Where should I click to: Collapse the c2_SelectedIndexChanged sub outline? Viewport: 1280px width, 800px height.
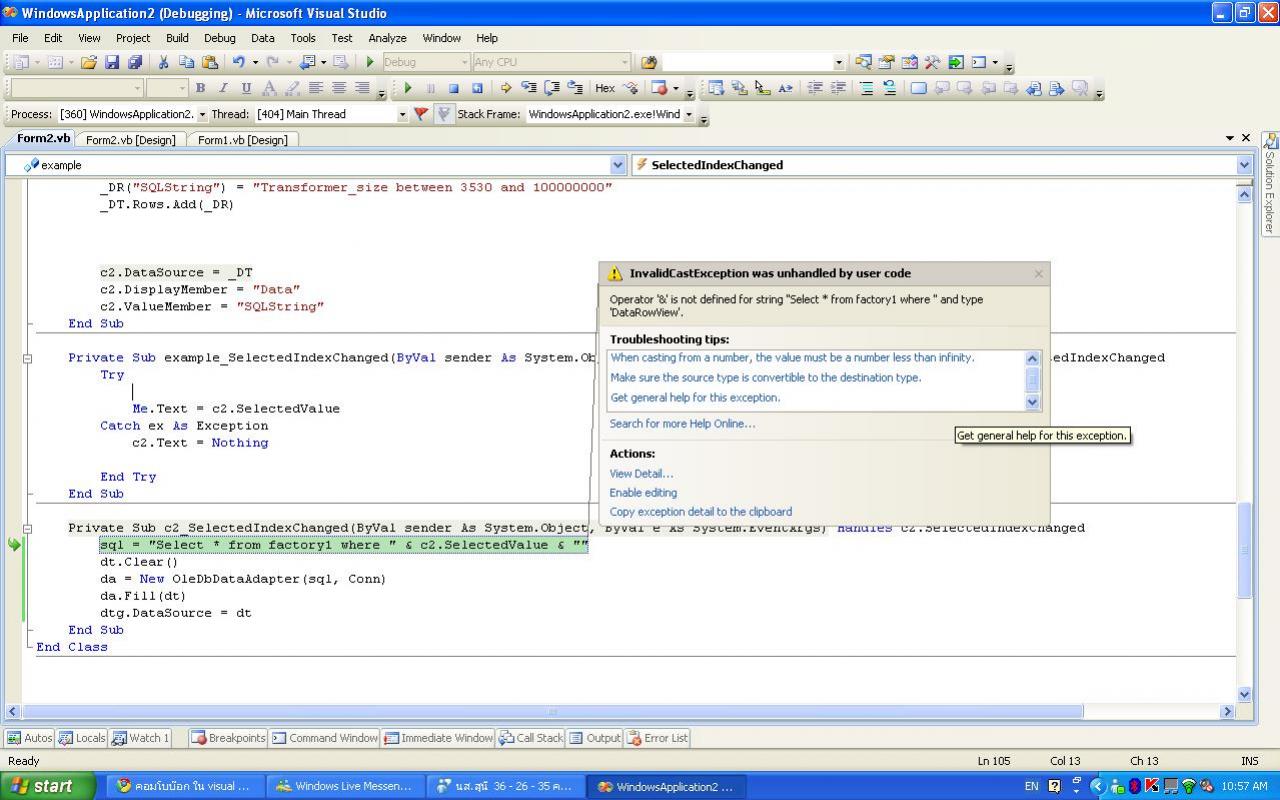28,528
